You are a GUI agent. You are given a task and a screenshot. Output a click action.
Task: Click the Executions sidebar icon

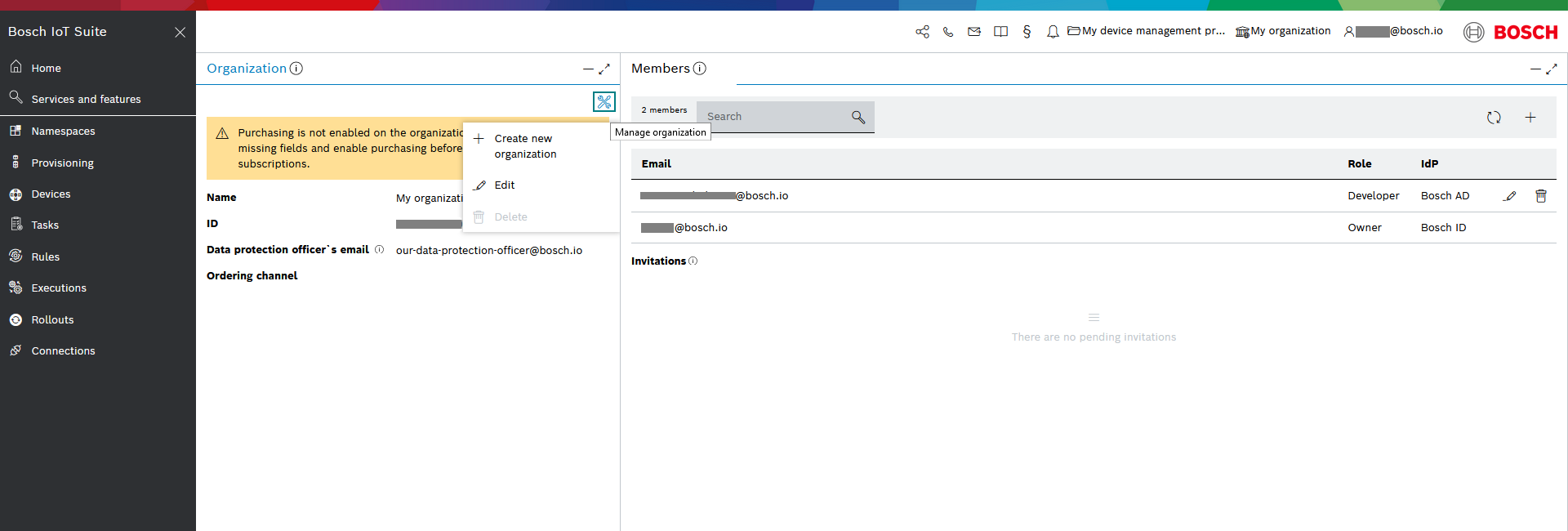[x=16, y=288]
